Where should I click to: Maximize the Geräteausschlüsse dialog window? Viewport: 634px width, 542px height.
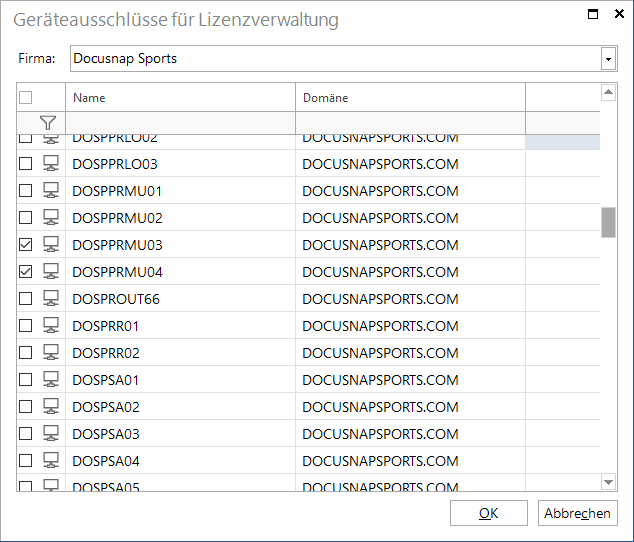[x=593, y=14]
